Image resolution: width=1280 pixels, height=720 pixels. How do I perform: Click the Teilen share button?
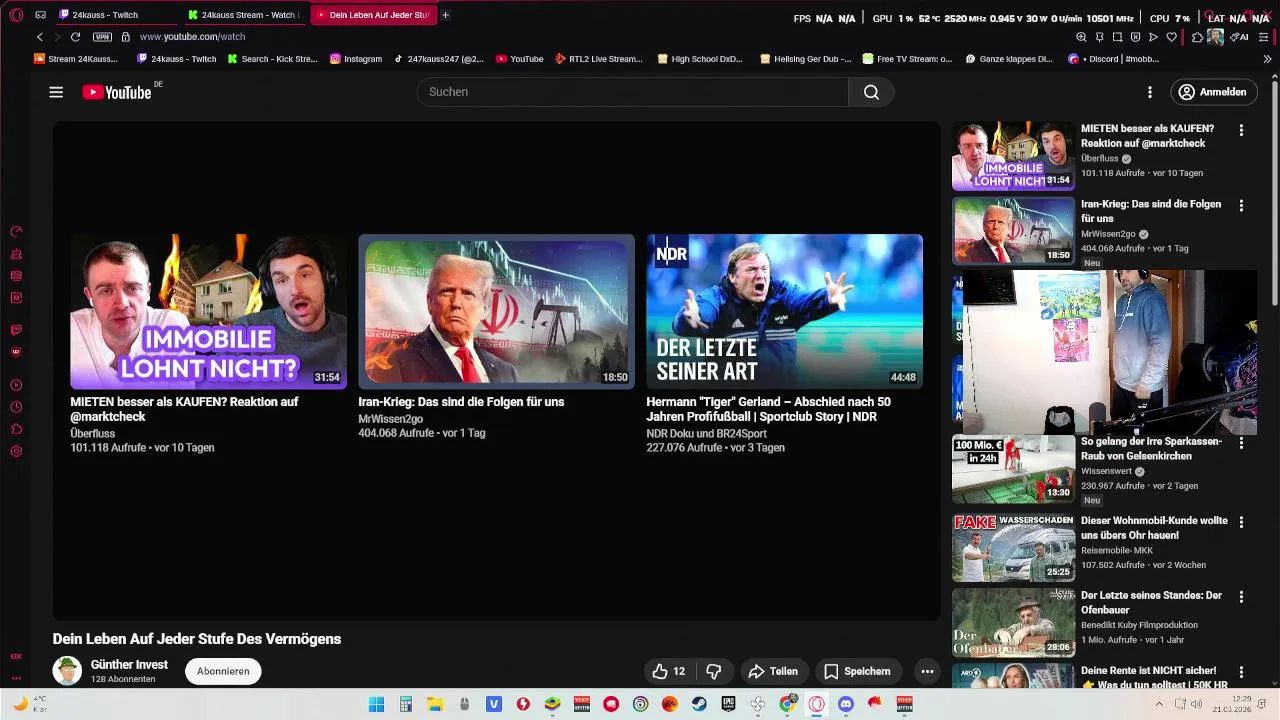[773, 671]
